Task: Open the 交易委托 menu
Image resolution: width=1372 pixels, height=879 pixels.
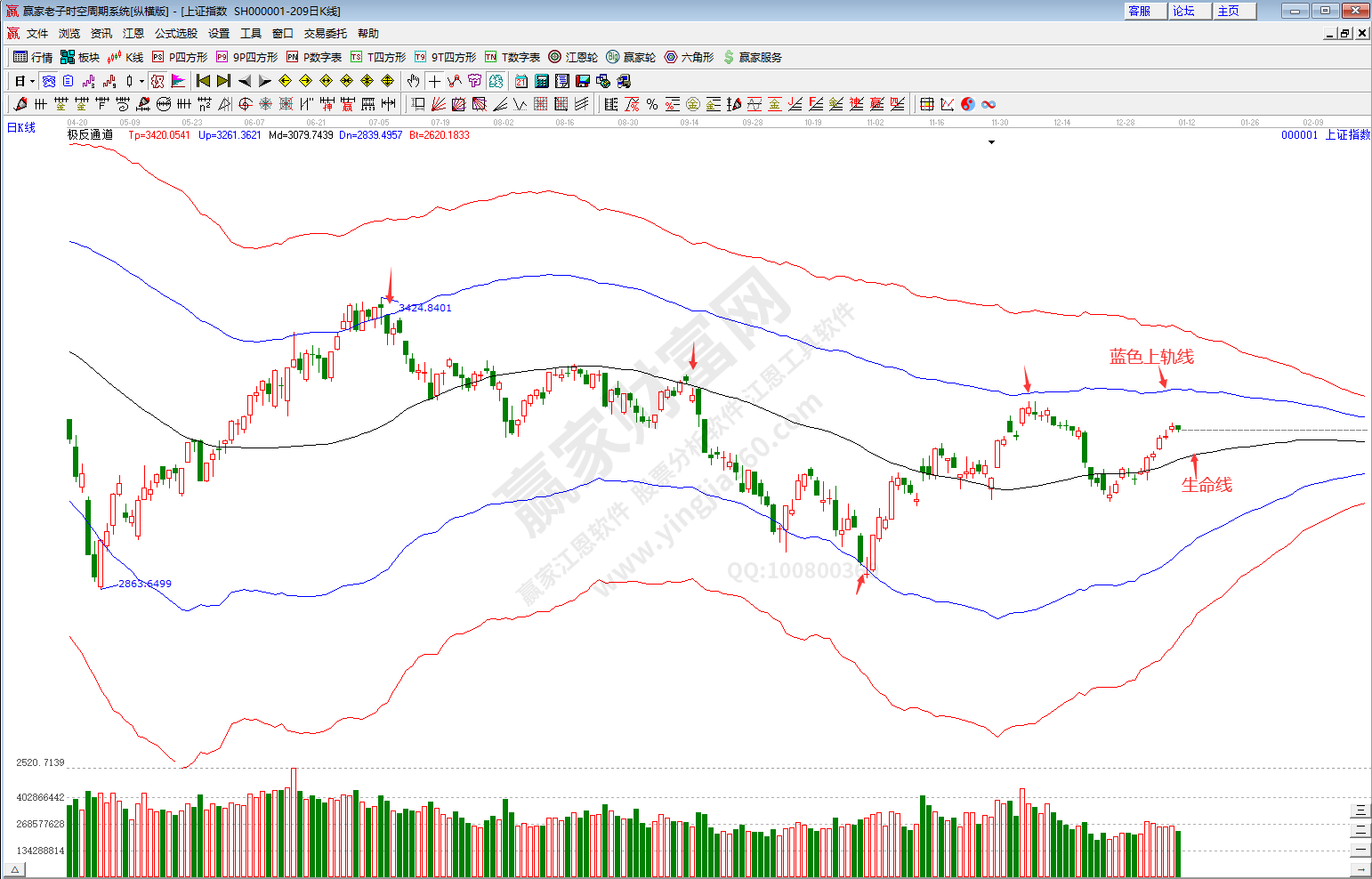Action: tap(325, 33)
